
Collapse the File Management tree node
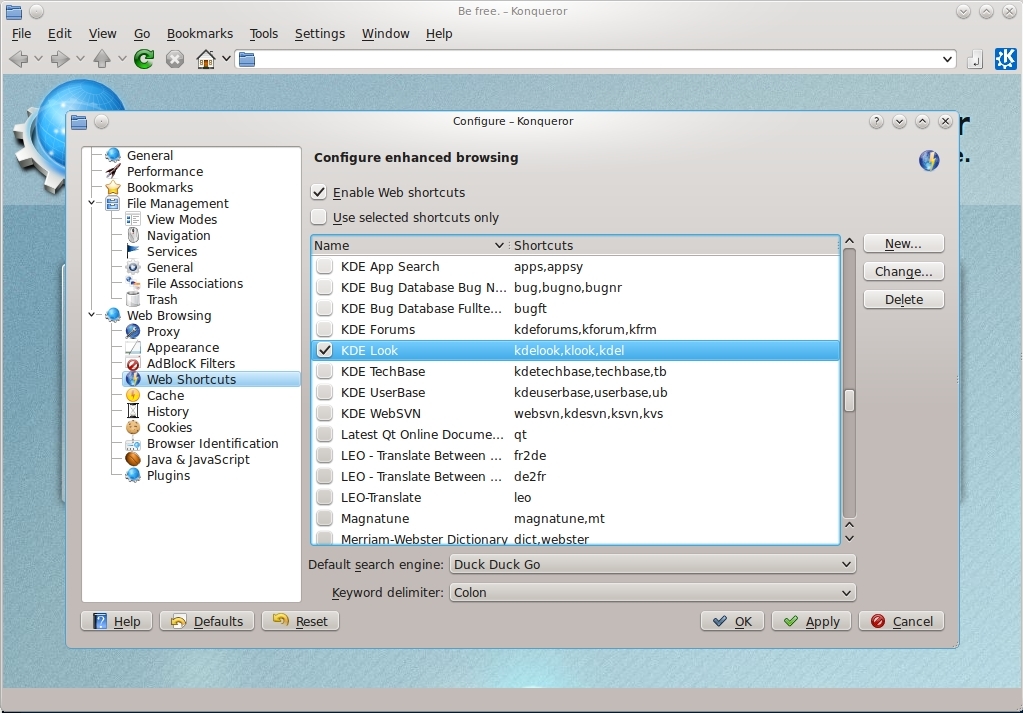click(92, 204)
